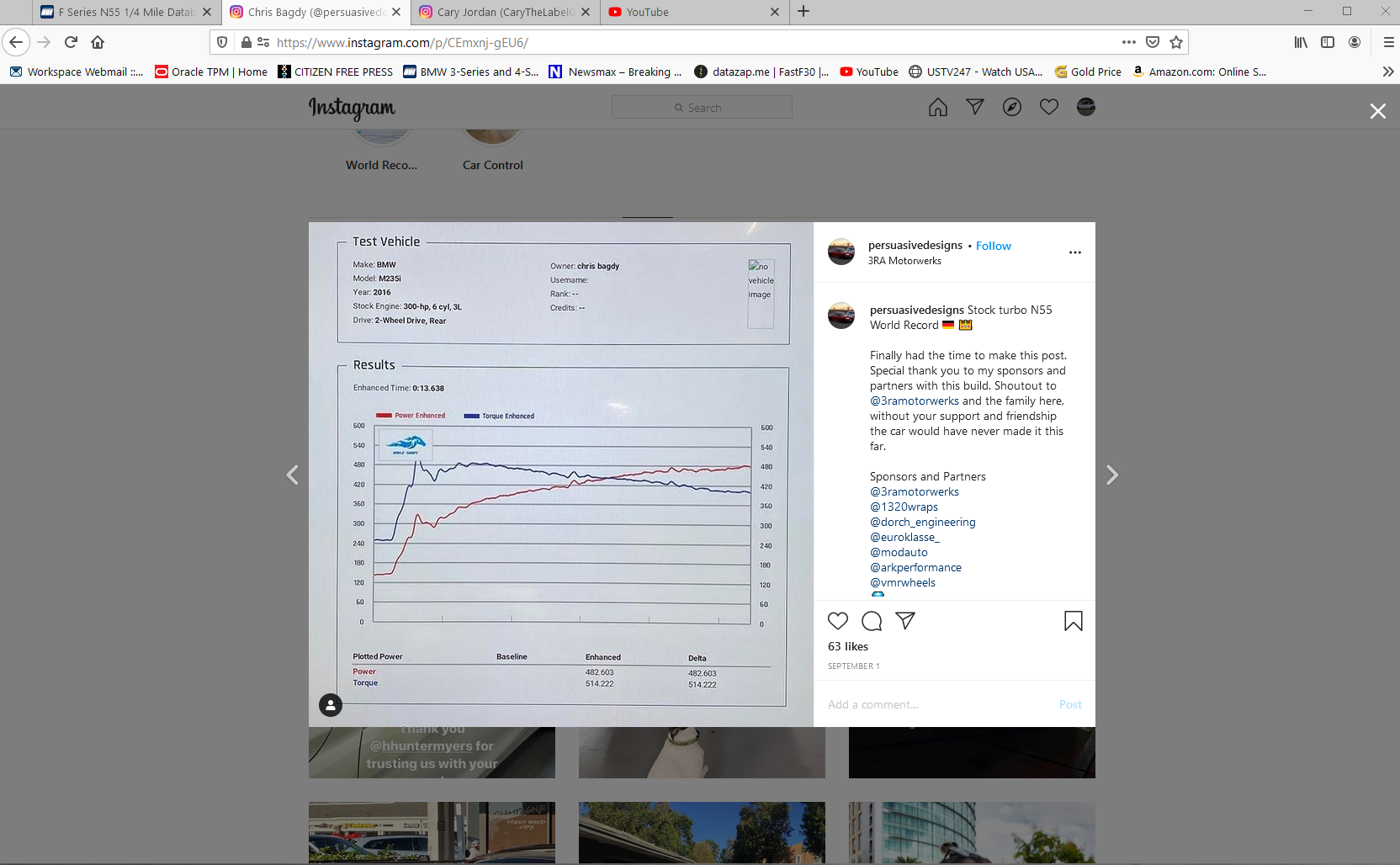The height and width of the screenshot is (865, 1400).
Task: Close the Chris Bagdy Instagram tab
Action: pos(396,12)
